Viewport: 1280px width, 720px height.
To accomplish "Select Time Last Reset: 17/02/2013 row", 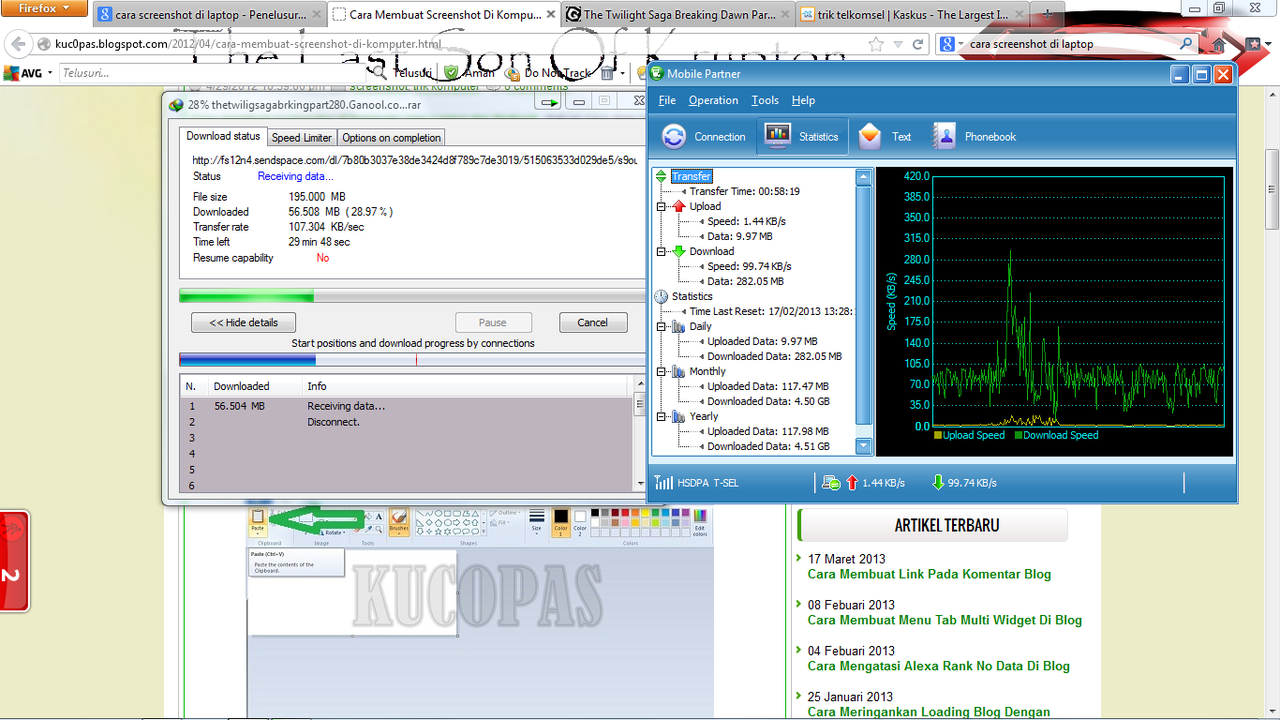I will point(771,311).
